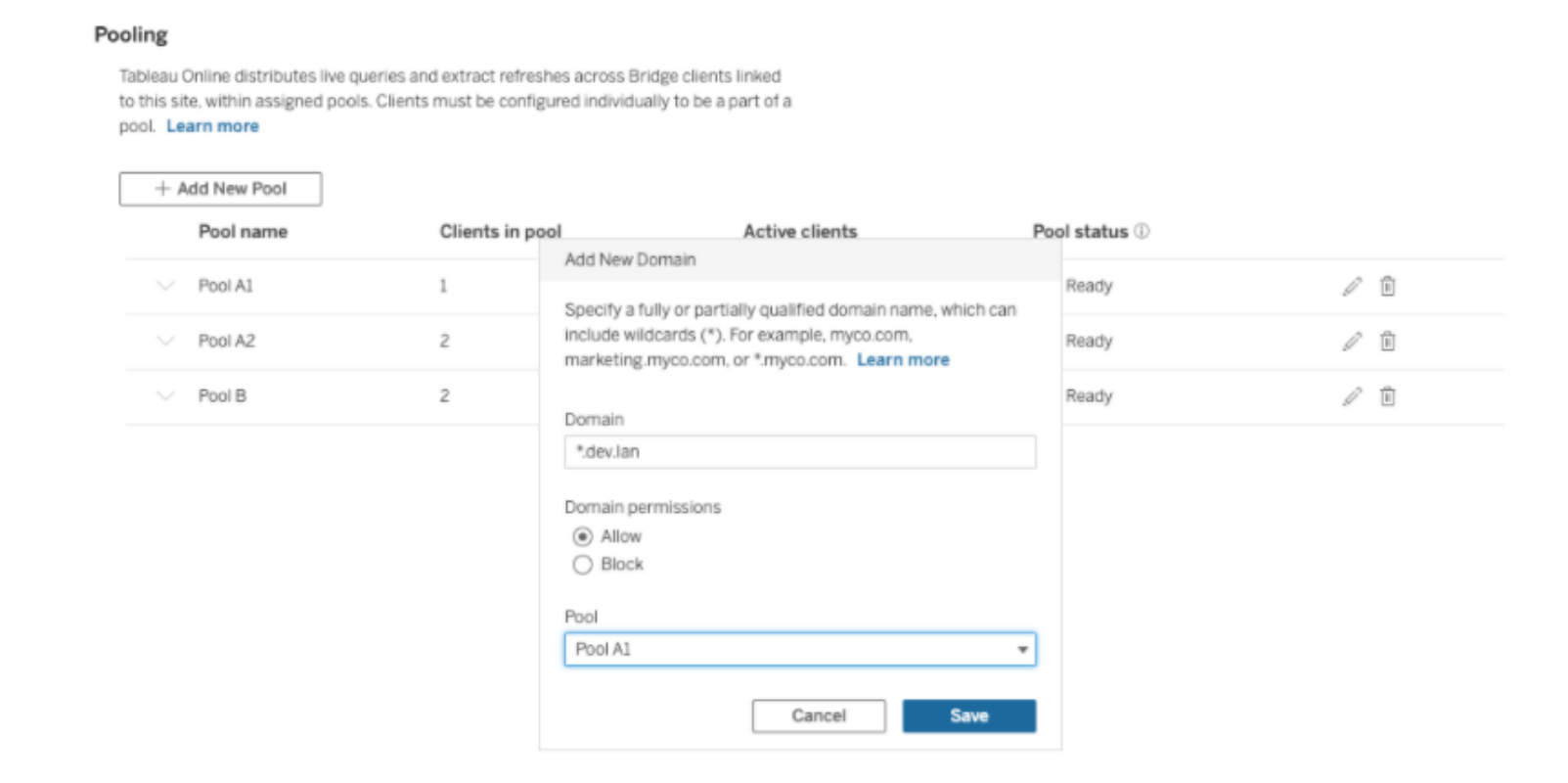Expand Pool B row chevron
The height and width of the screenshot is (783, 1568).
coord(165,395)
